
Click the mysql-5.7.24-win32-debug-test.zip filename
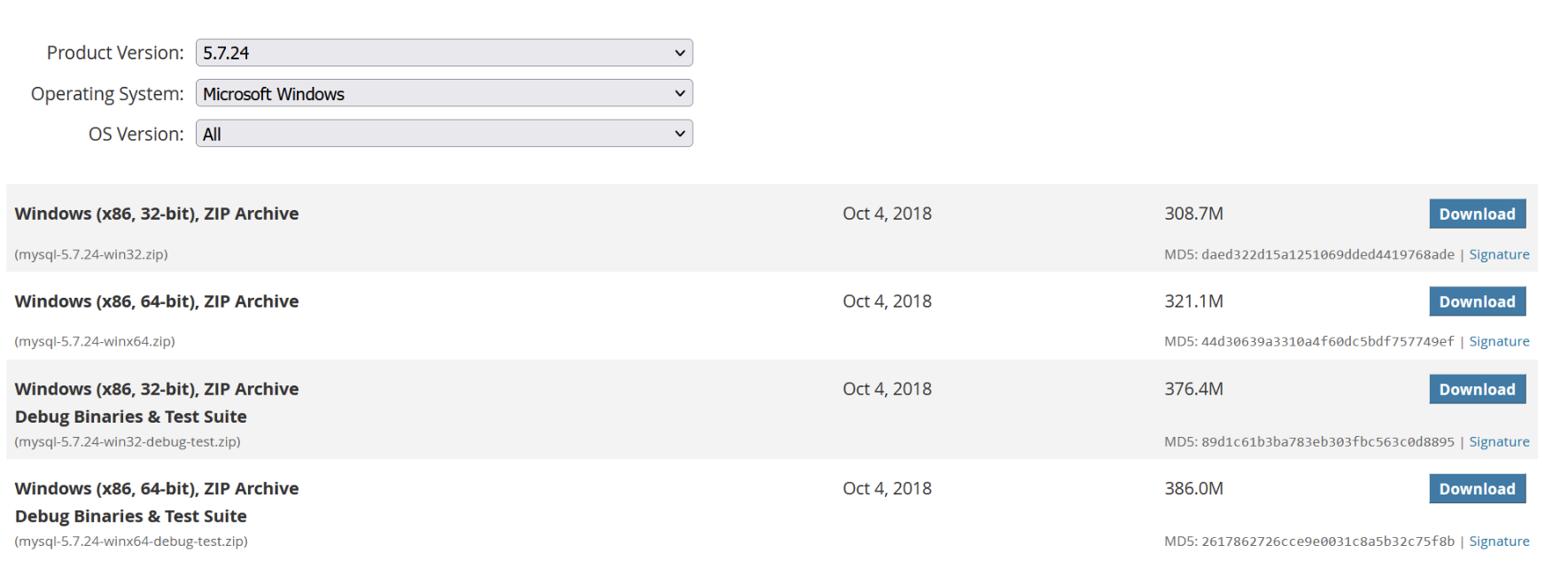[x=128, y=442]
